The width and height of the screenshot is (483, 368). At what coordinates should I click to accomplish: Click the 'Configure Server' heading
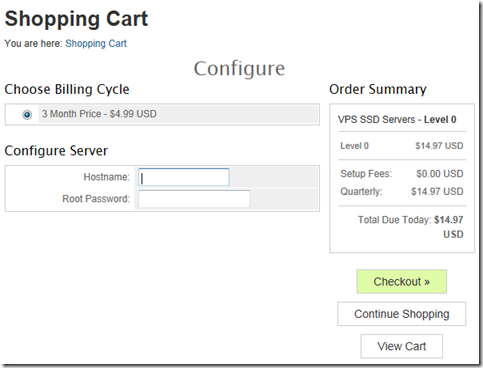56,151
